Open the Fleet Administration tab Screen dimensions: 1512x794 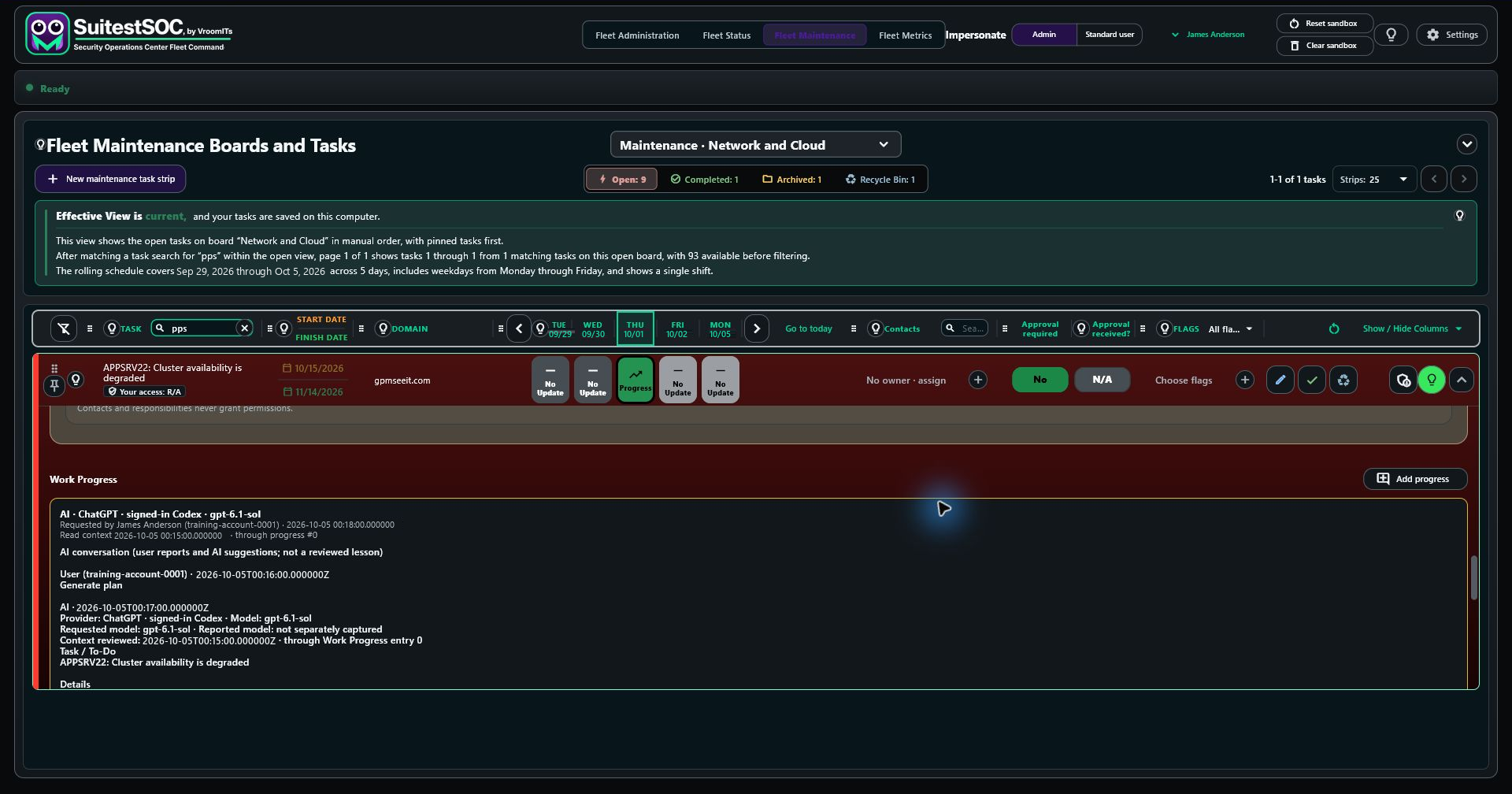tap(637, 35)
